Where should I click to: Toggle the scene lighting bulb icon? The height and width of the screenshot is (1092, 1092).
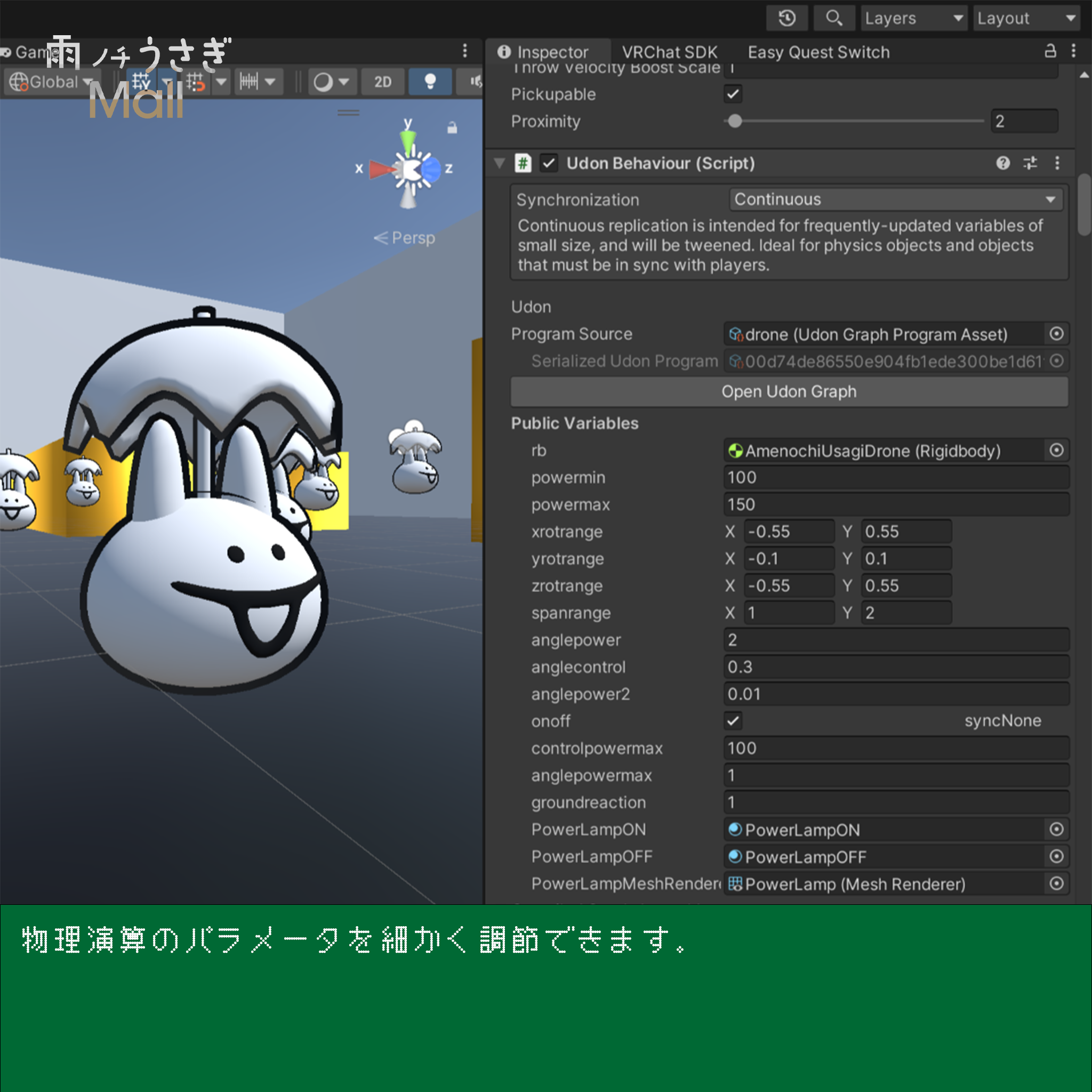(430, 82)
